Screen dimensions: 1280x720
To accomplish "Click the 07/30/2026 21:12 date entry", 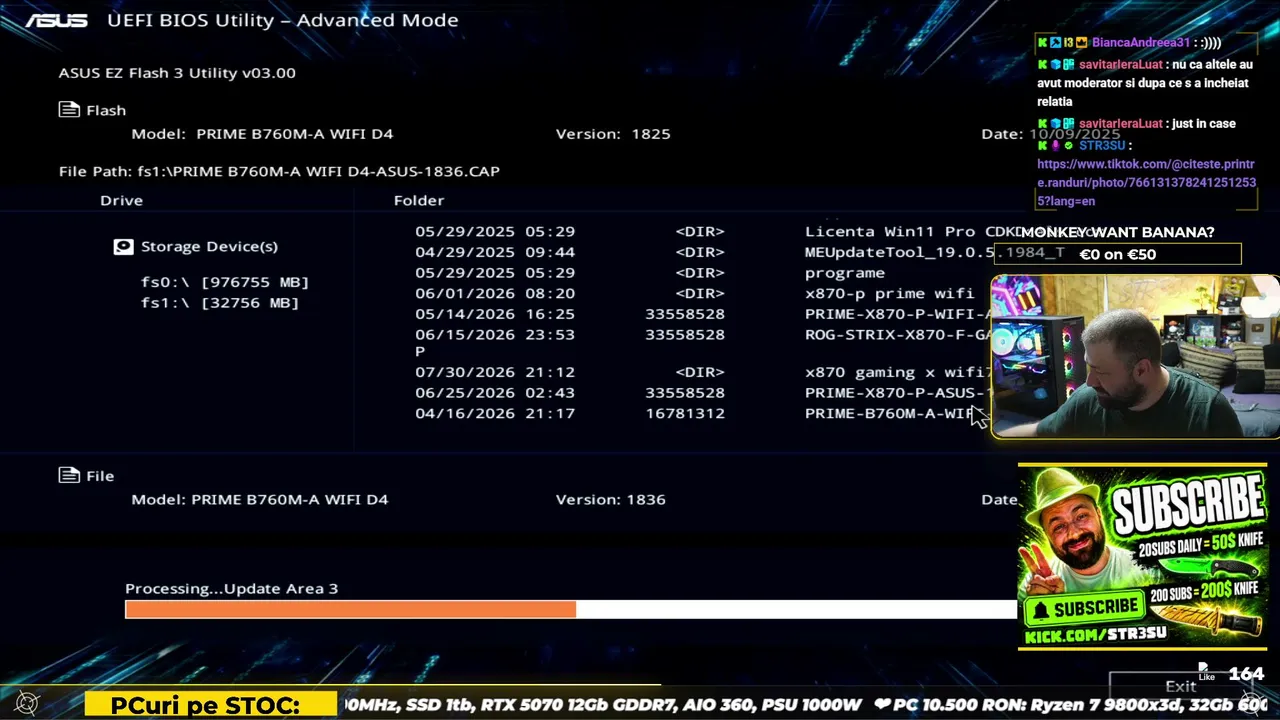I will pyautogui.click(x=495, y=372).
